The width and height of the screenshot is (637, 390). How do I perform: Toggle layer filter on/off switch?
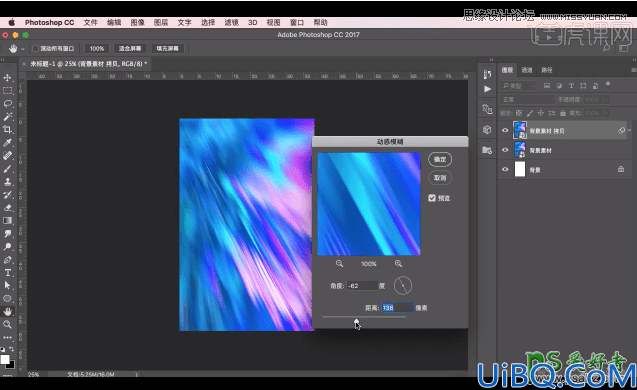[x=608, y=85]
